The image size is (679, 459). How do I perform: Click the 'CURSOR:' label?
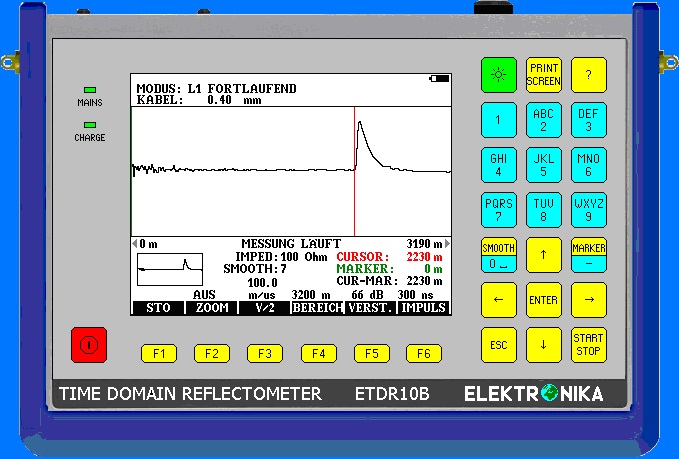click(363, 257)
